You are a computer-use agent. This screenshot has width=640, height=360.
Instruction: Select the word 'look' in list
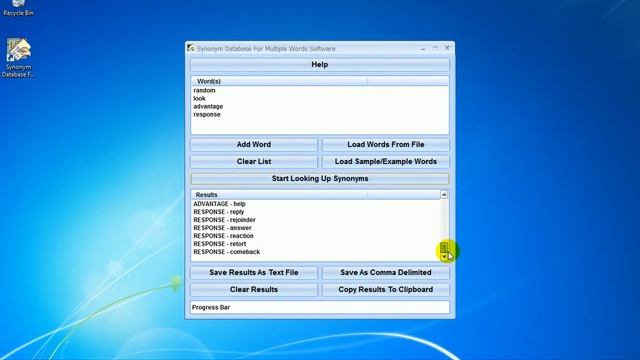click(x=199, y=98)
